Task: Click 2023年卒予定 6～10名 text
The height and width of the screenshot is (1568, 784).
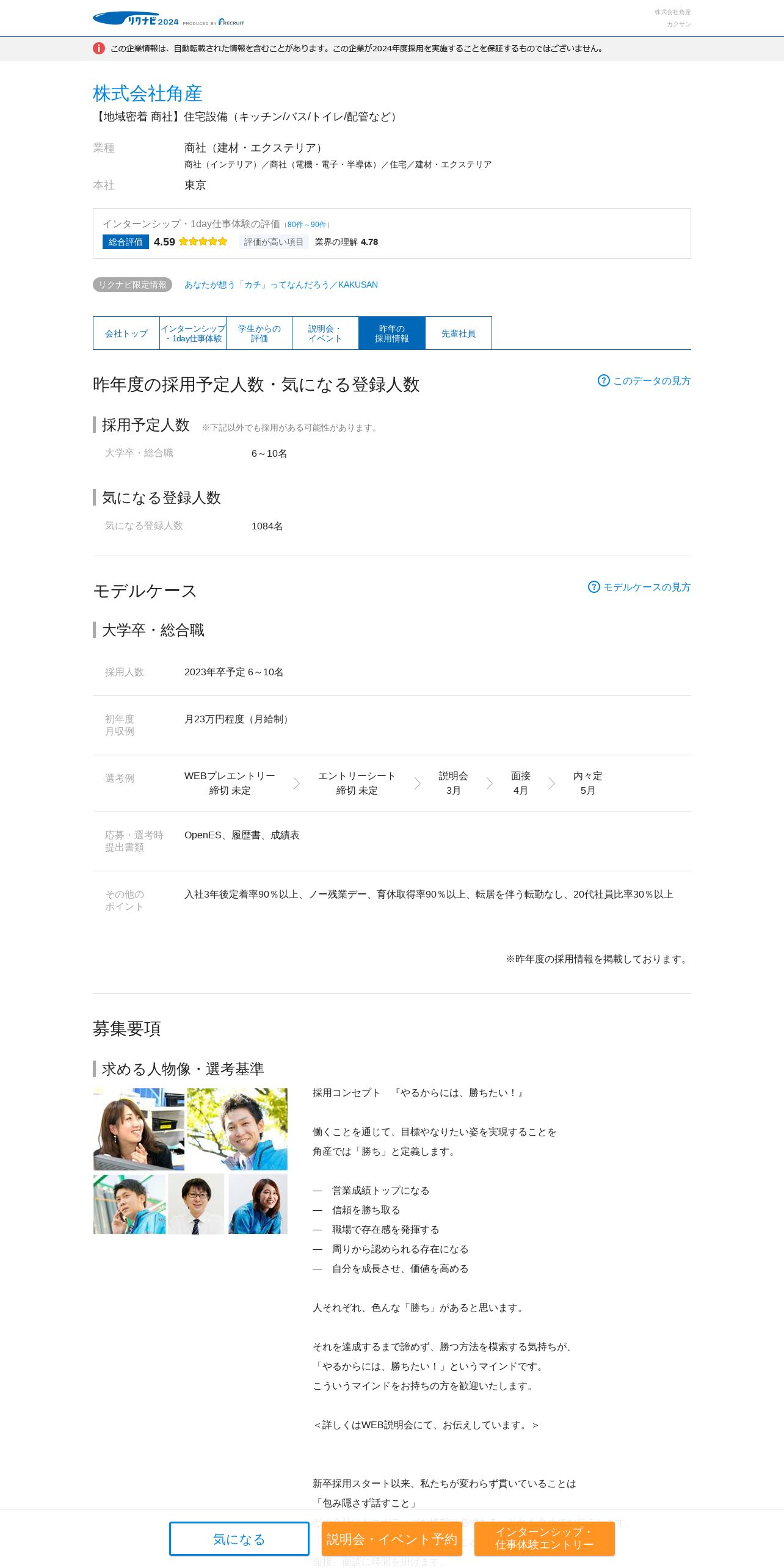Action: pyautogui.click(x=234, y=672)
